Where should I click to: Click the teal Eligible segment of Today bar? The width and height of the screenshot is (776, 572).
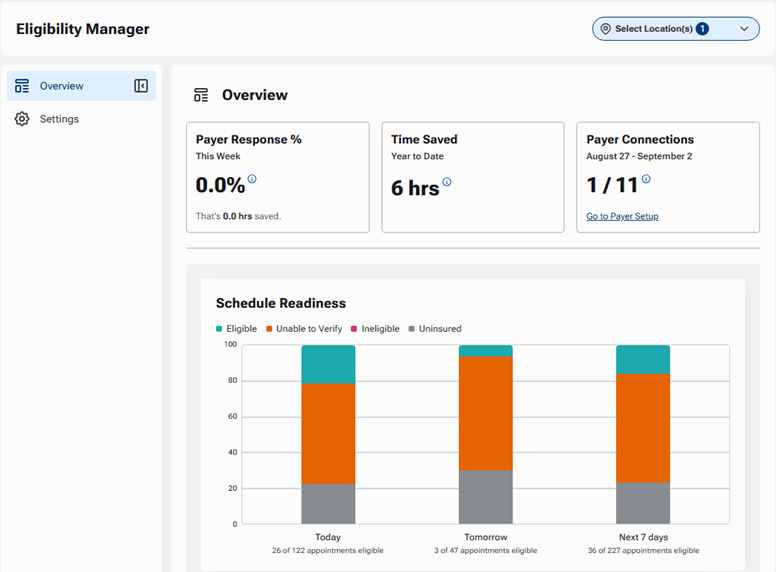pyautogui.click(x=328, y=364)
